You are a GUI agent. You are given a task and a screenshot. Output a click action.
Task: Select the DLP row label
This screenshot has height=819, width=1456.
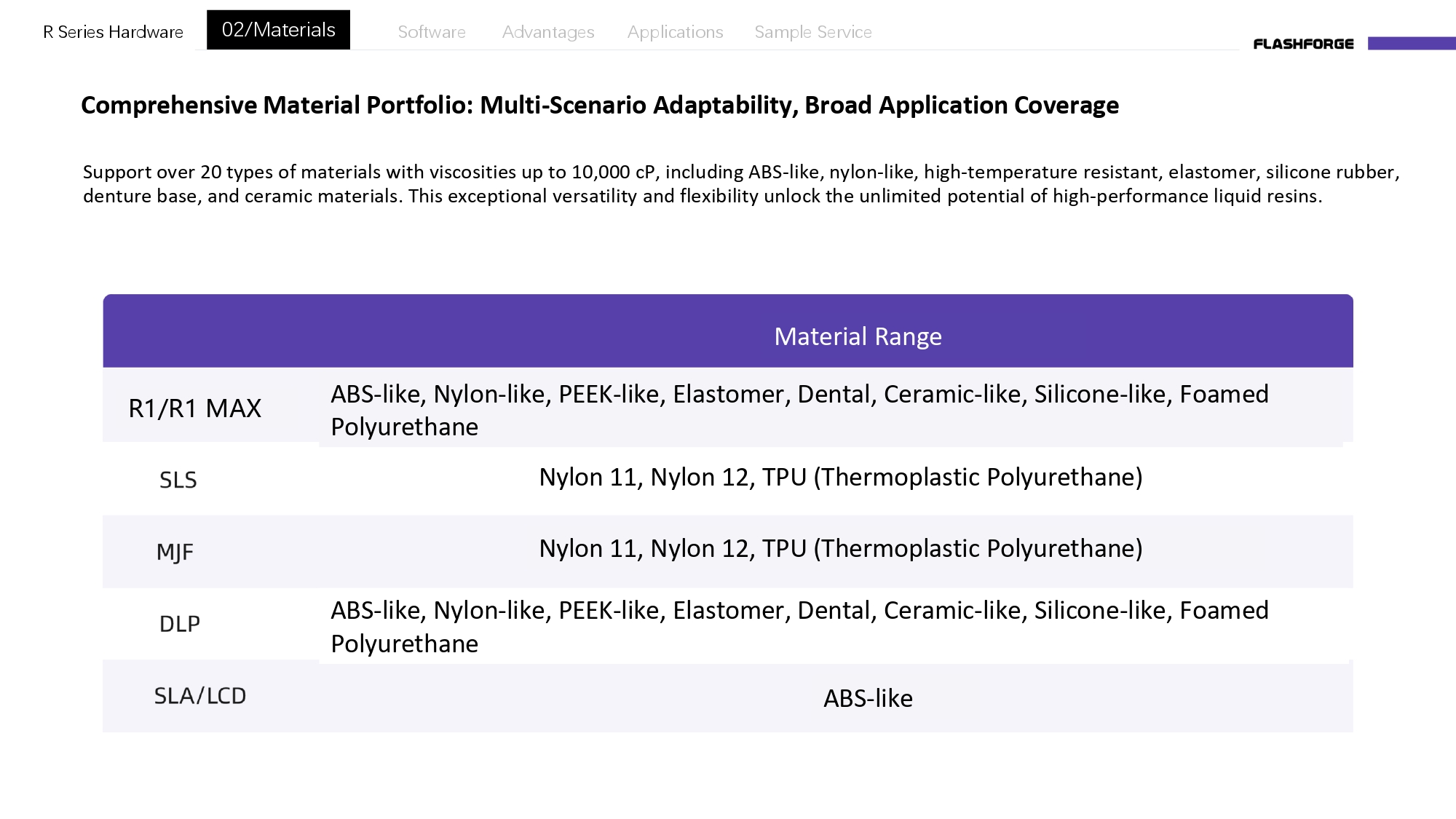tap(179, 624)
